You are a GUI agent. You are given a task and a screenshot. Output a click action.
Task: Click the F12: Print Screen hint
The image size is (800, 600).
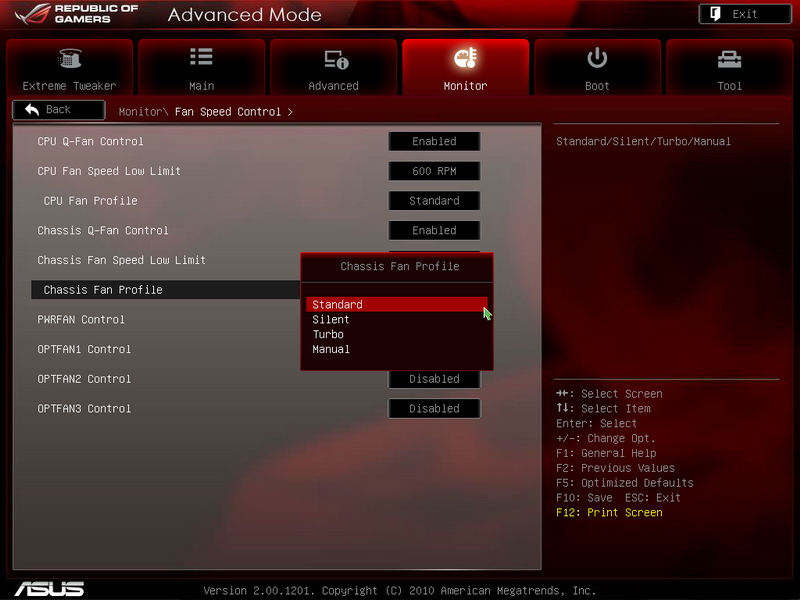[609, 512]
